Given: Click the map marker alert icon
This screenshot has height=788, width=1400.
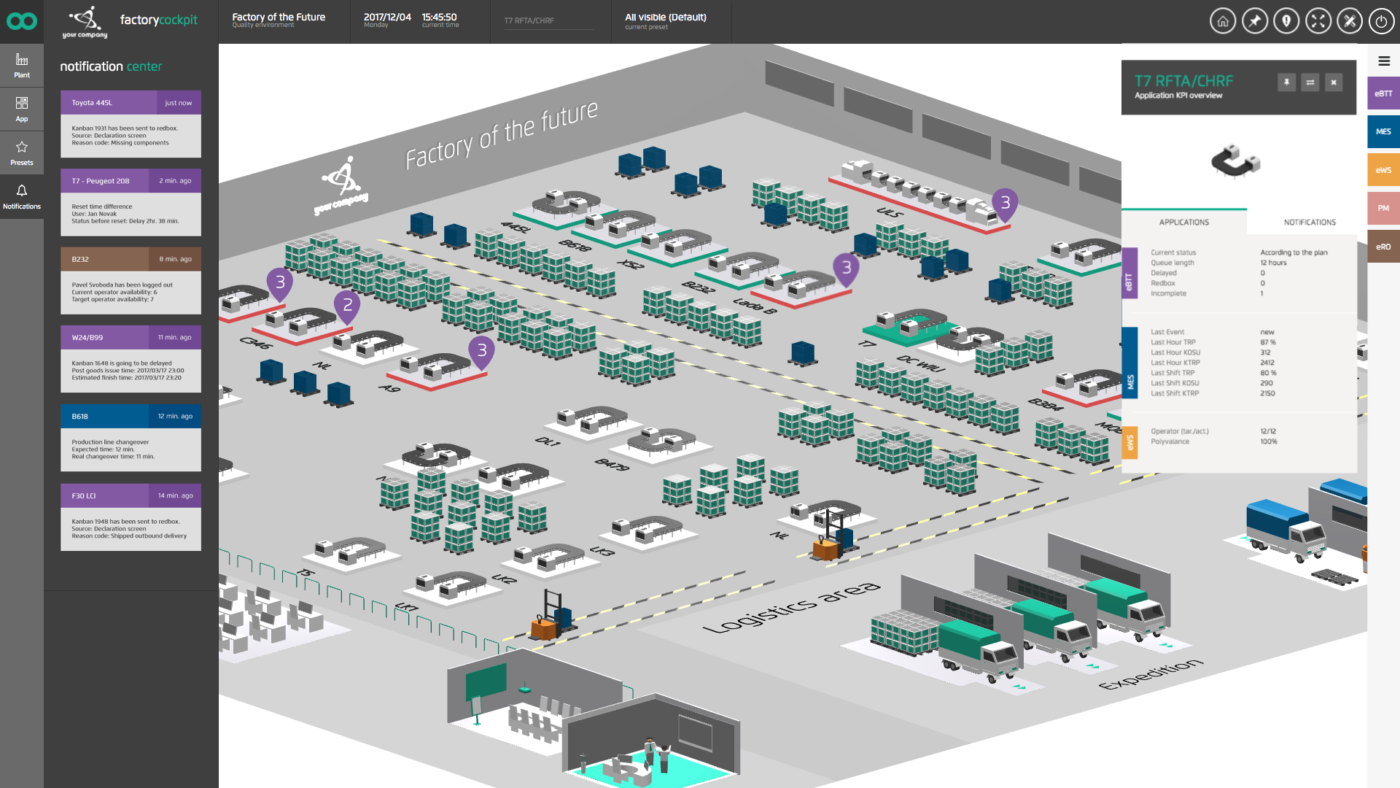Looking at the screenshot, I should tap(1286, 21).
